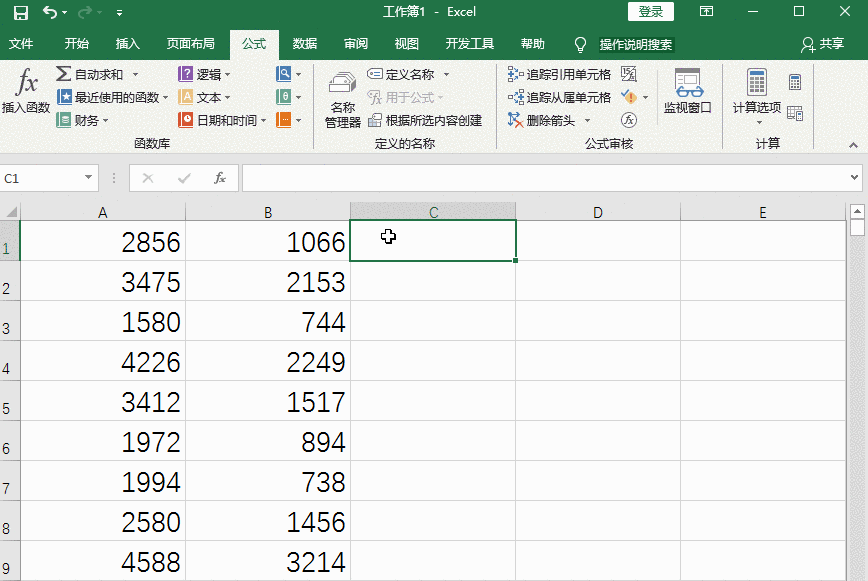Open the 文件 menu
This screenshot has width=868, height=581.
point(22,44)
